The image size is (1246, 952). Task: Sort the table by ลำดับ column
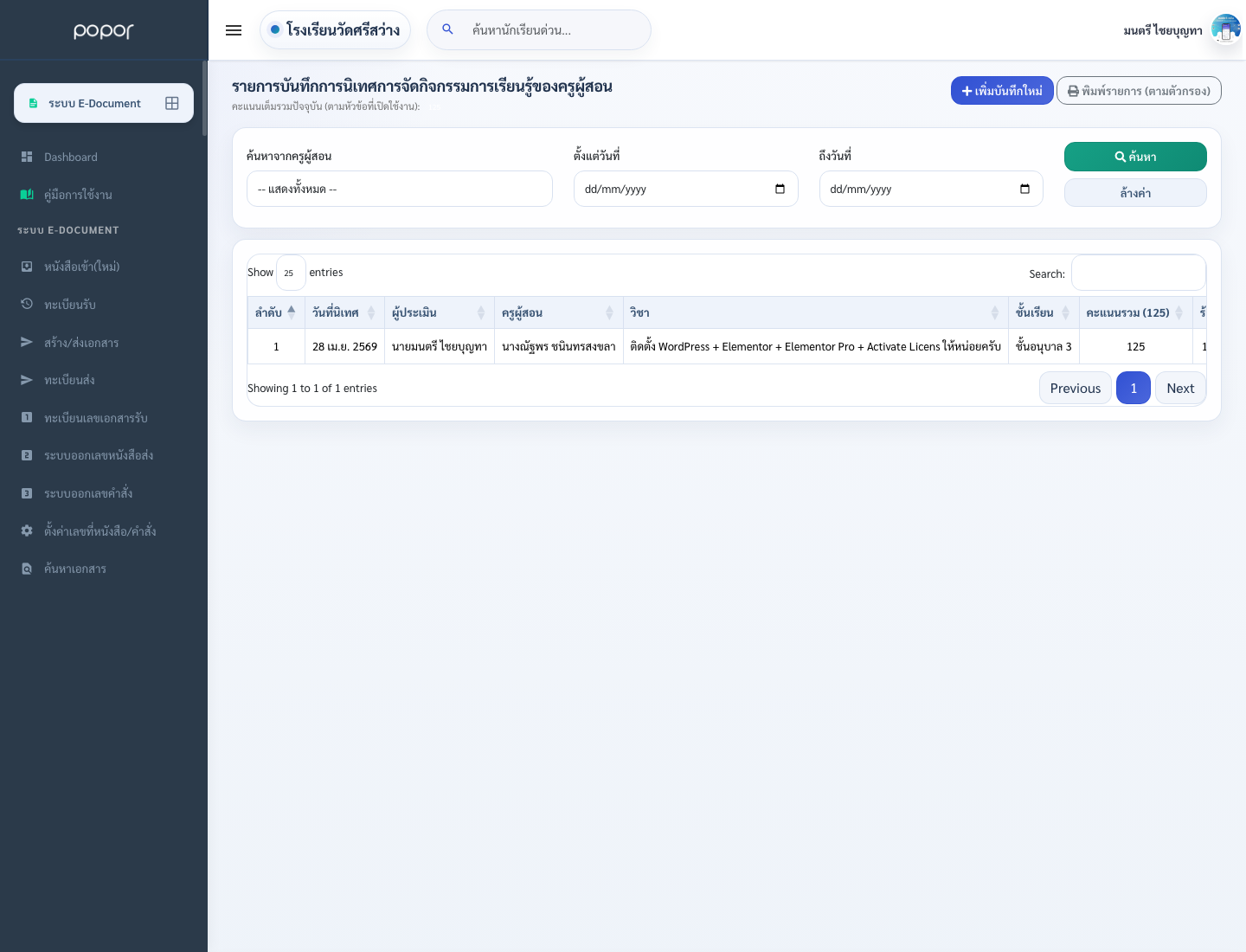(x=276, y=312)
